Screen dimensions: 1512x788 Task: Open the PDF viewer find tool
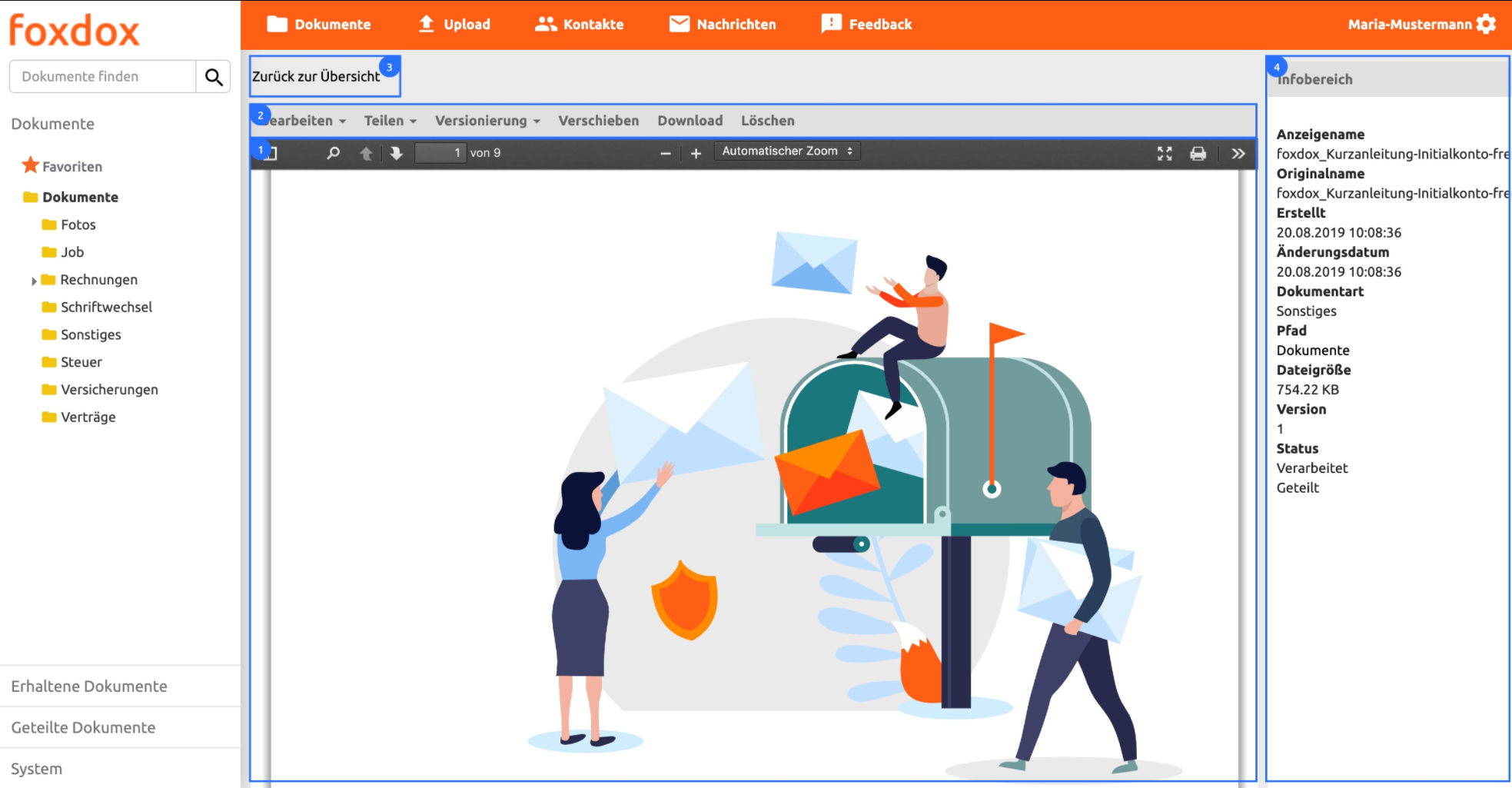333,153
